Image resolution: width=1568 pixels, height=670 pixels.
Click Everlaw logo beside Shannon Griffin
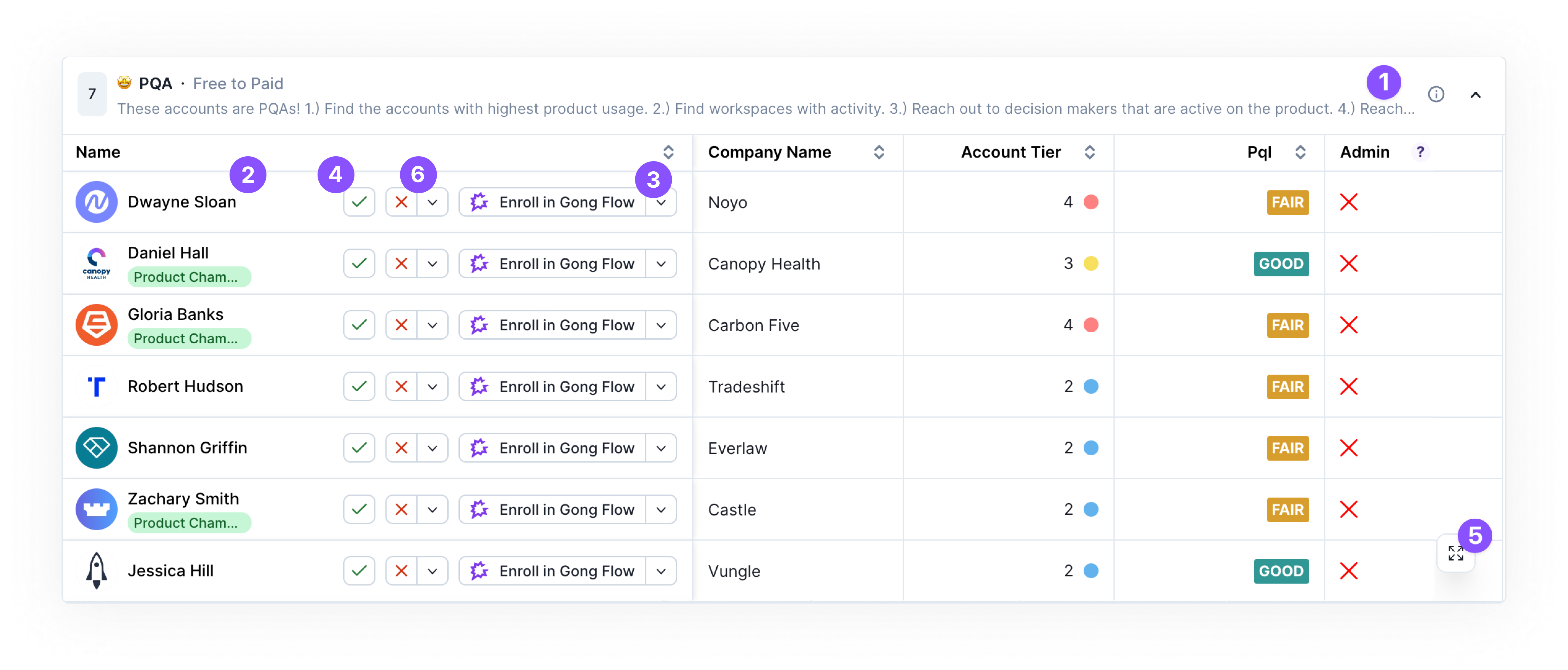[x=96, y=448]
